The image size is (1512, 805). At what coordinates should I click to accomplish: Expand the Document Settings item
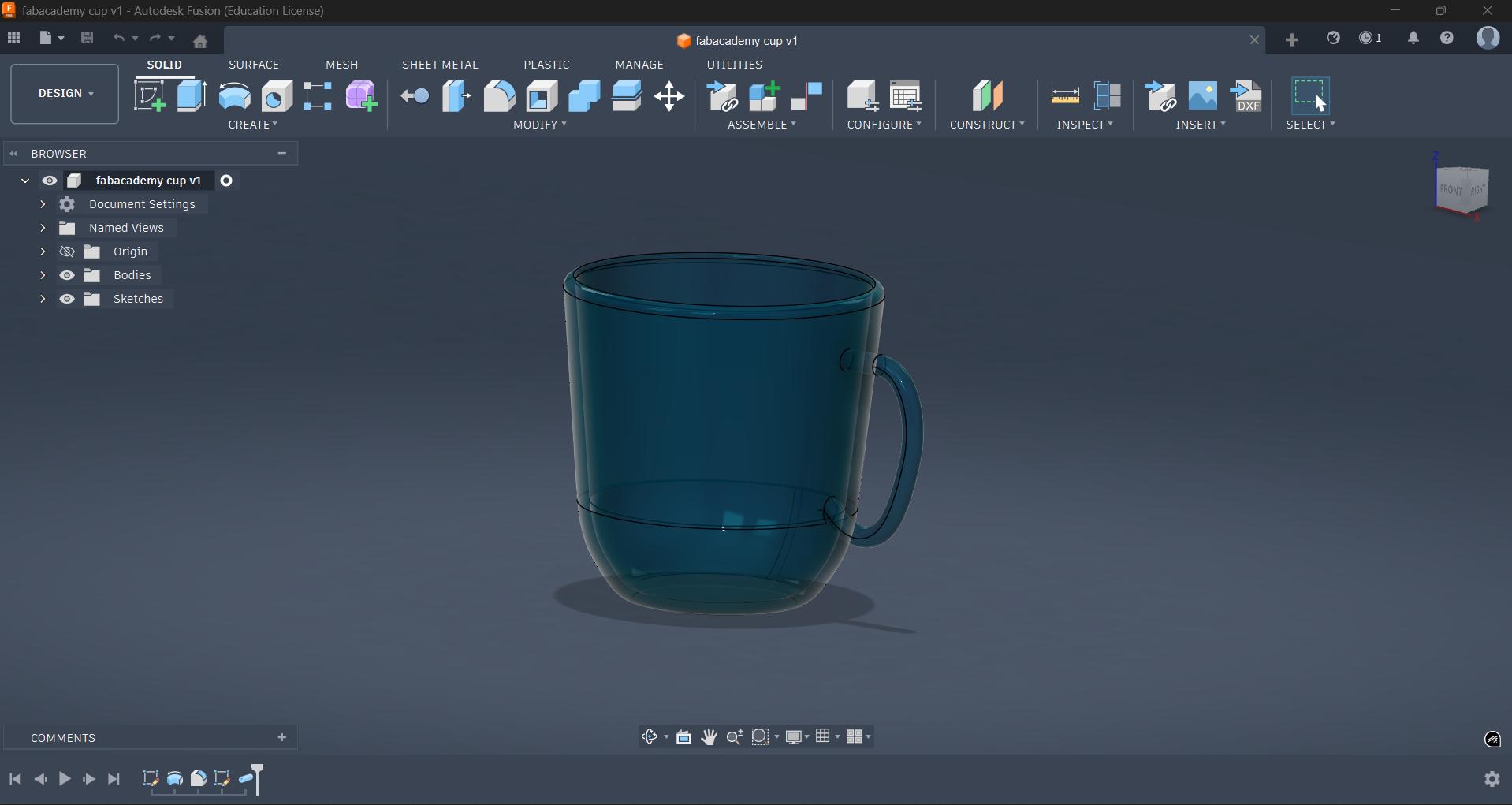43,204
